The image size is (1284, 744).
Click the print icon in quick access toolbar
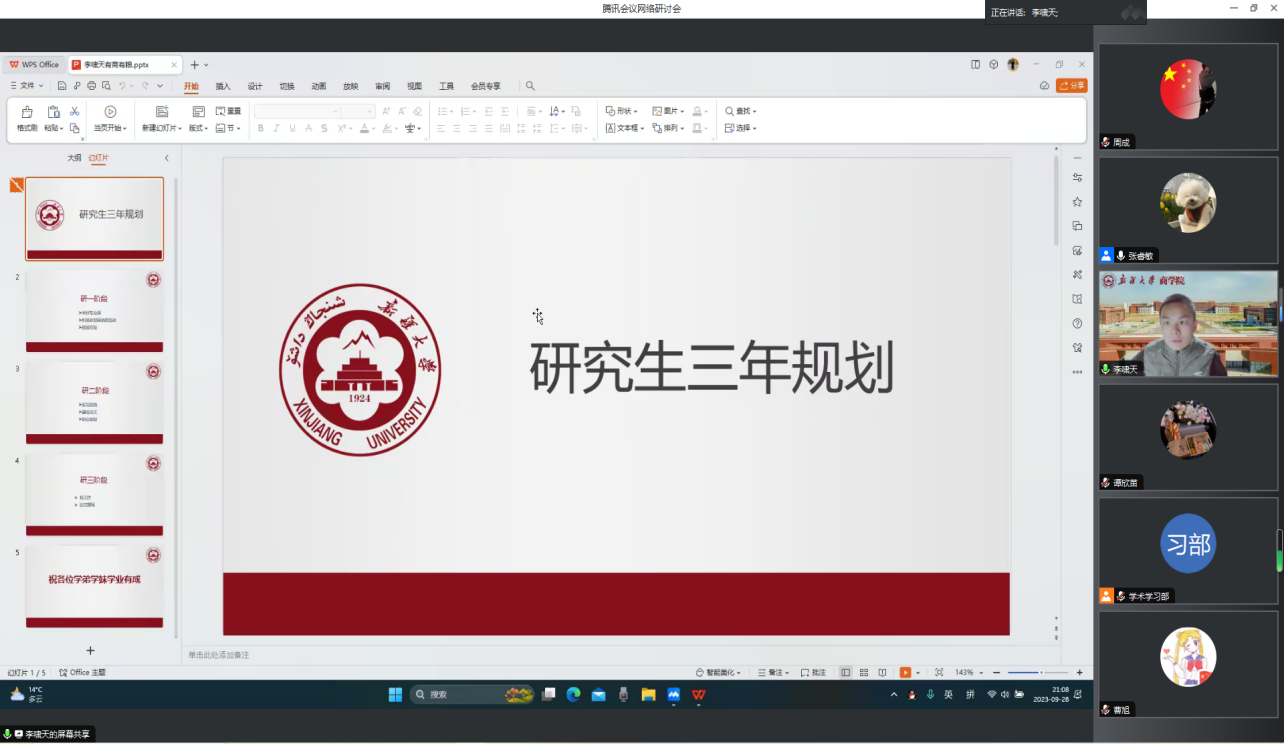coord(91,86)
